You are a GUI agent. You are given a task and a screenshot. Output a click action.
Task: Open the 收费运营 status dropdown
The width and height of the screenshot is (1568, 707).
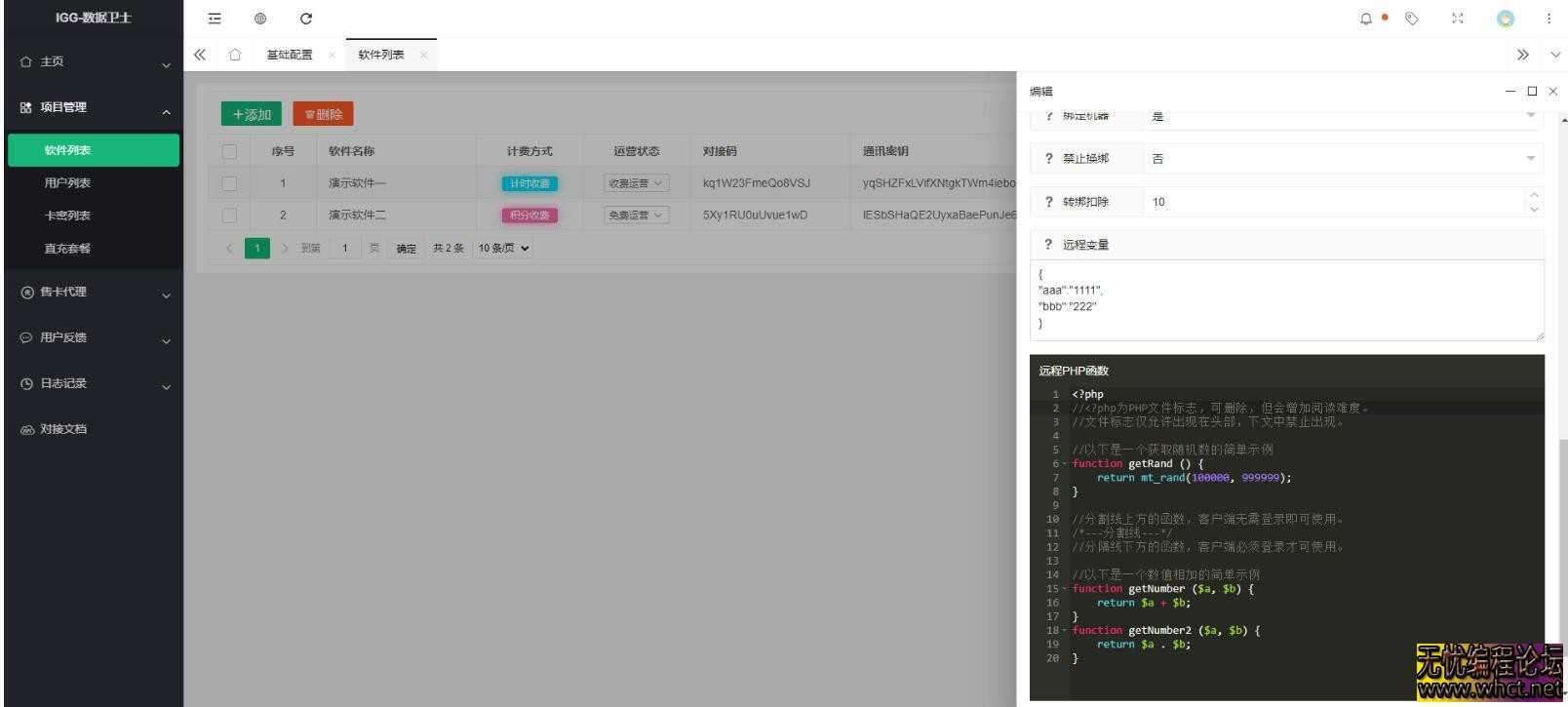coord(636,183)
